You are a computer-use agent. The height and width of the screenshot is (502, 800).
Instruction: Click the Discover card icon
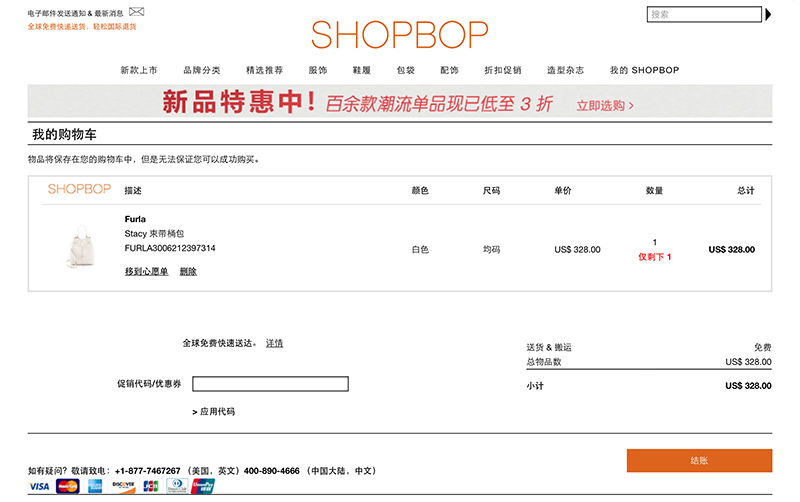[123, 487]
